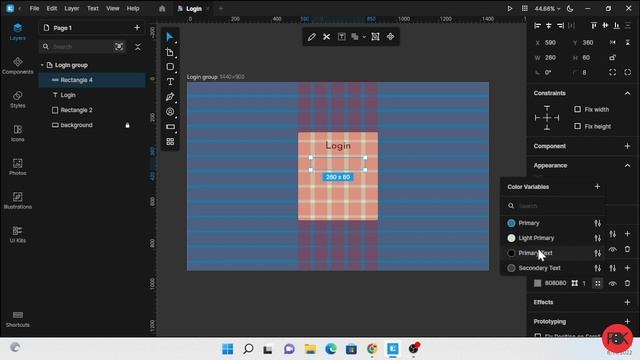Collapse all layers icon beside search

pos(138,47)
